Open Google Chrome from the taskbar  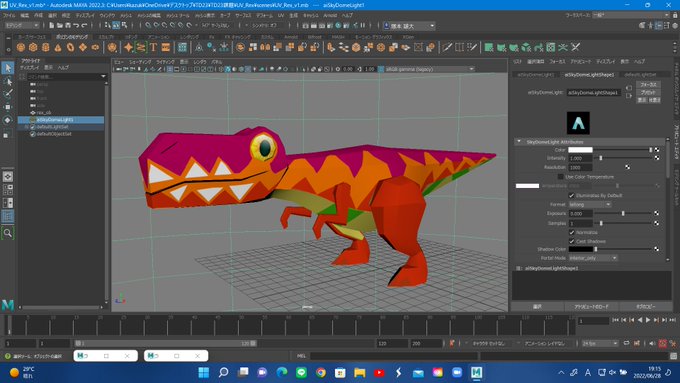point(320,372)
